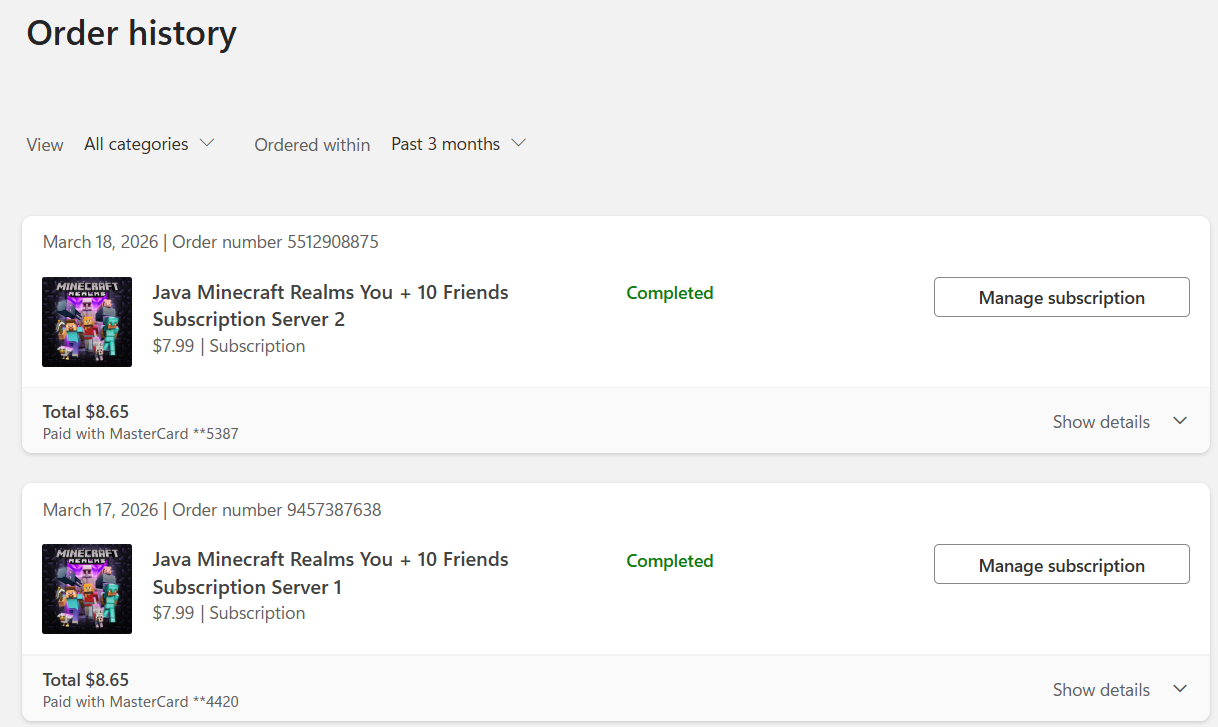
Task: Expand Show details for March 18 order
Action: 1120,422
